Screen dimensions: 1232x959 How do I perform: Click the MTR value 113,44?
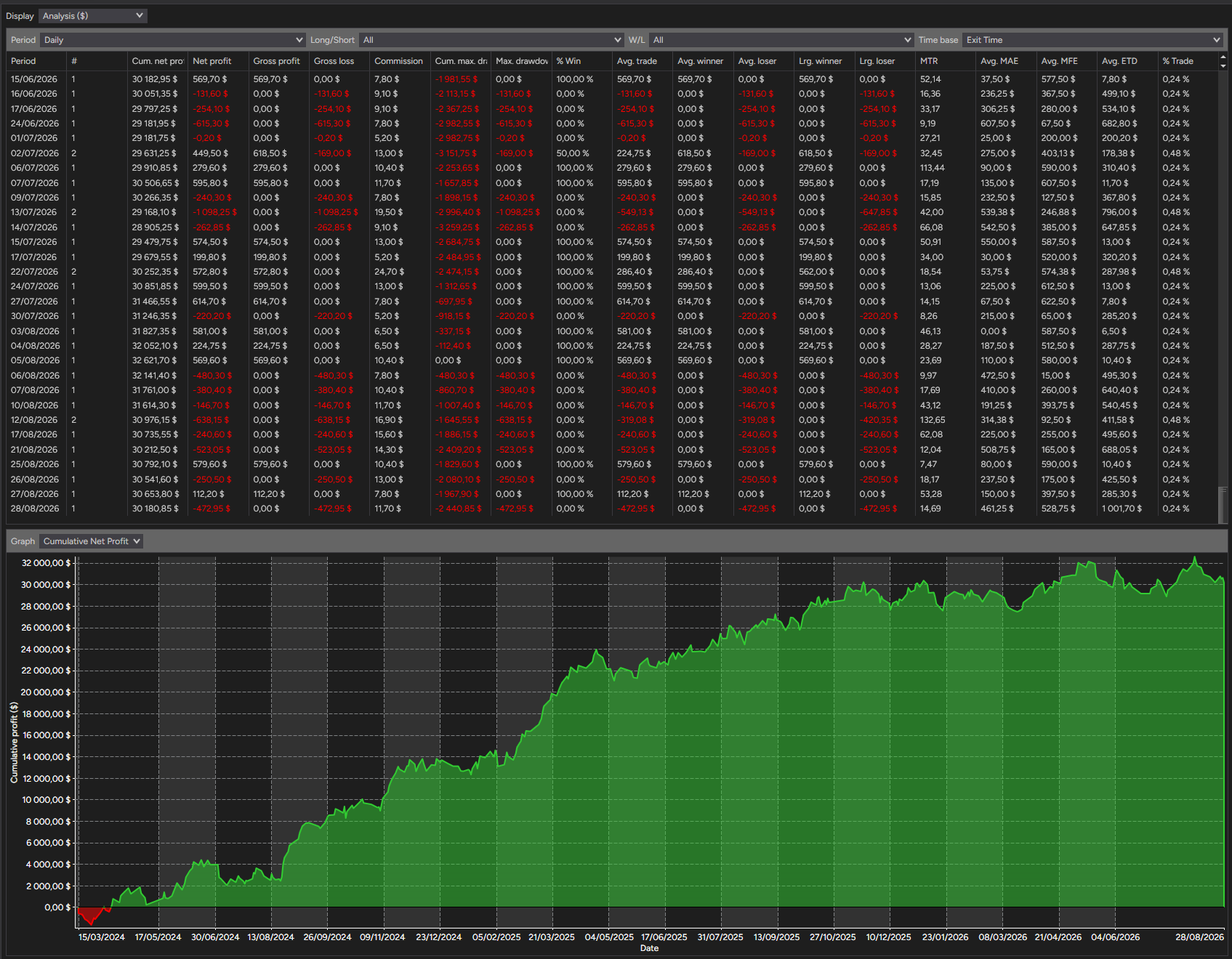pos(933,168)
